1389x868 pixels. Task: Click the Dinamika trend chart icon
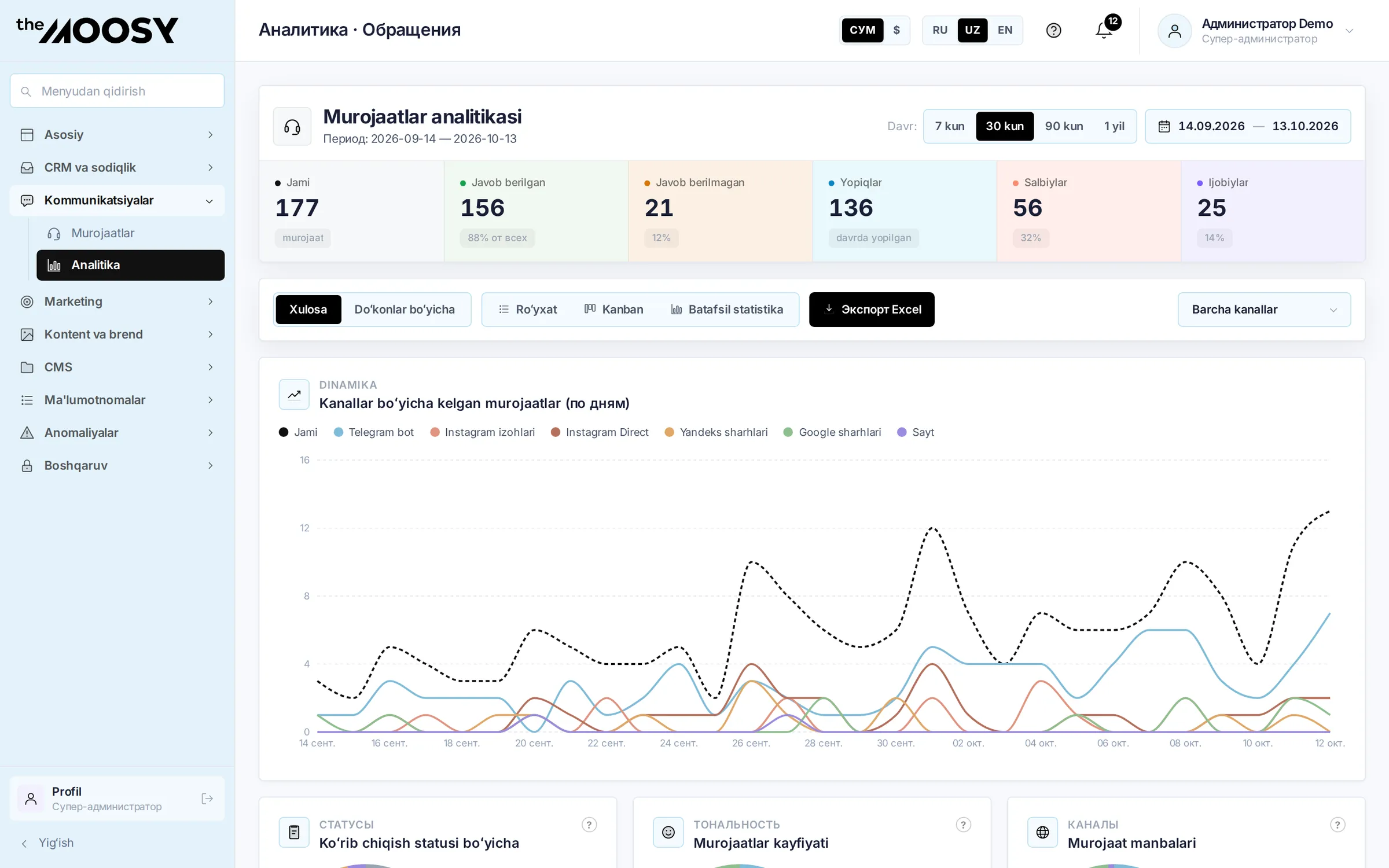point(294,395)
